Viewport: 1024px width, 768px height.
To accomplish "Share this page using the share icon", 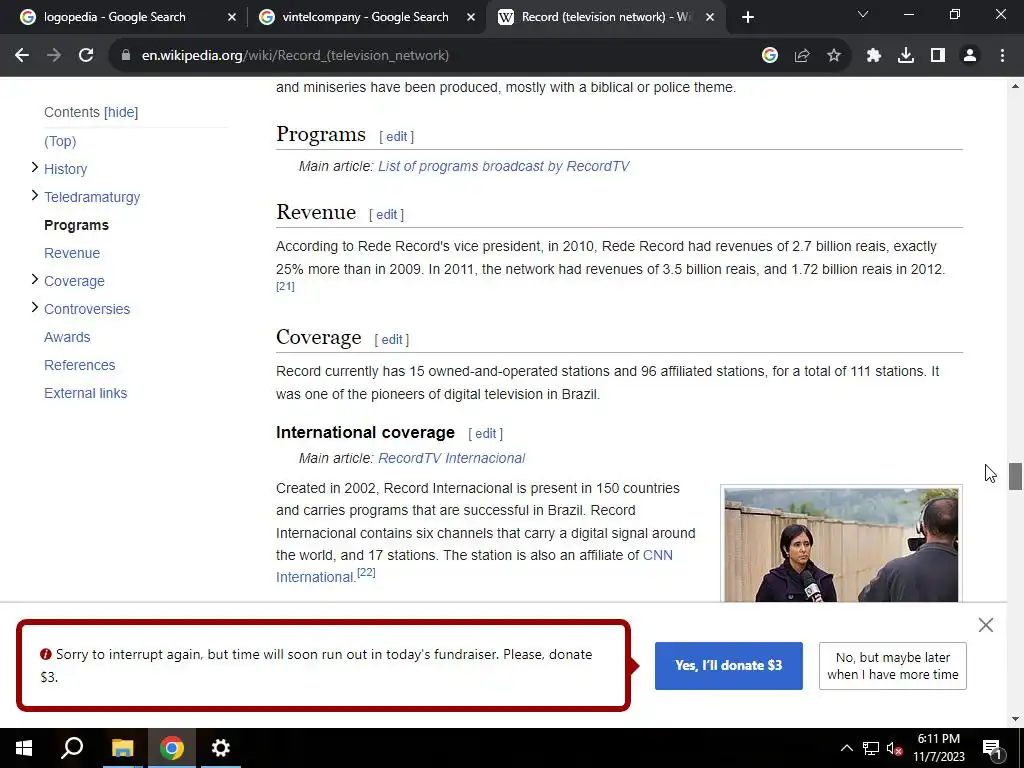I will [802, 56].
